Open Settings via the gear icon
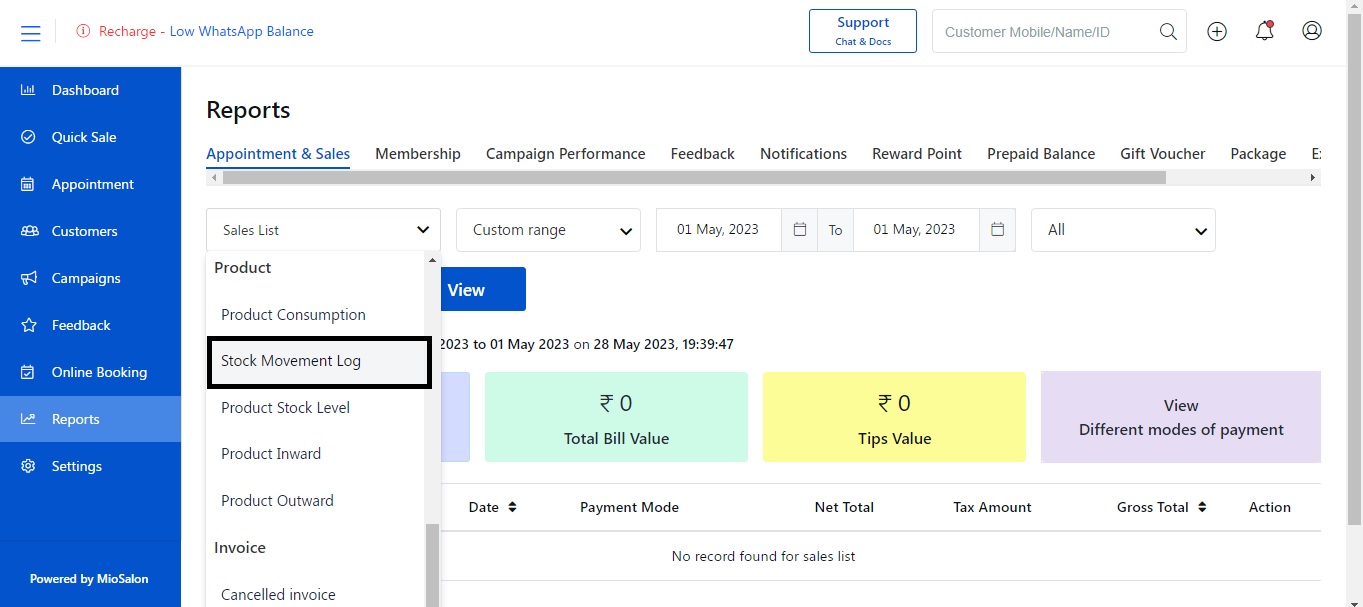Screen dimensions: 1363x607 (x=77, y=466)
